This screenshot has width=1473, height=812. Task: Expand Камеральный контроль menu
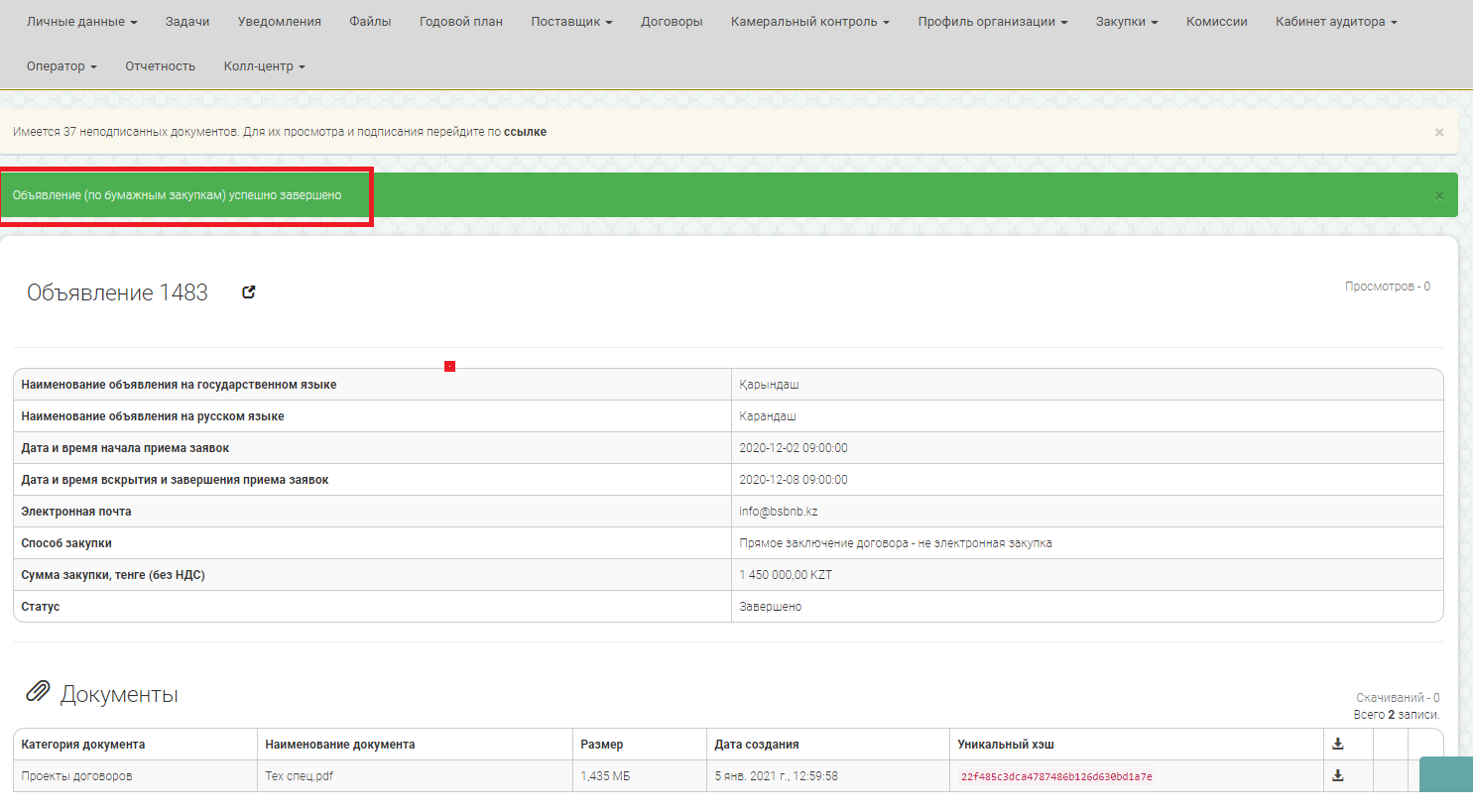click(x=809, y=22)
